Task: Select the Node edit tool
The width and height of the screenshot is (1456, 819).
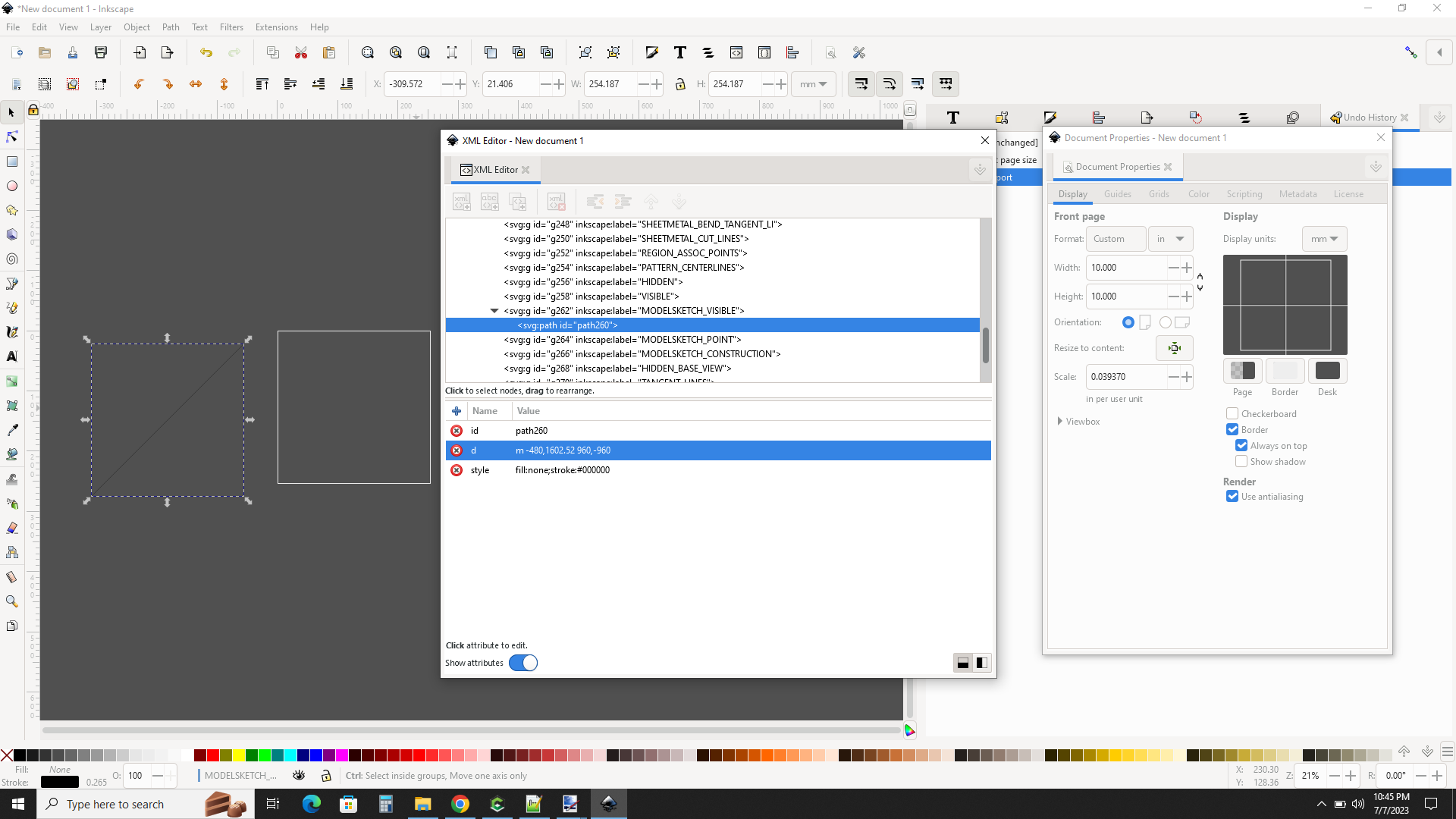Action: click(12, 136)
